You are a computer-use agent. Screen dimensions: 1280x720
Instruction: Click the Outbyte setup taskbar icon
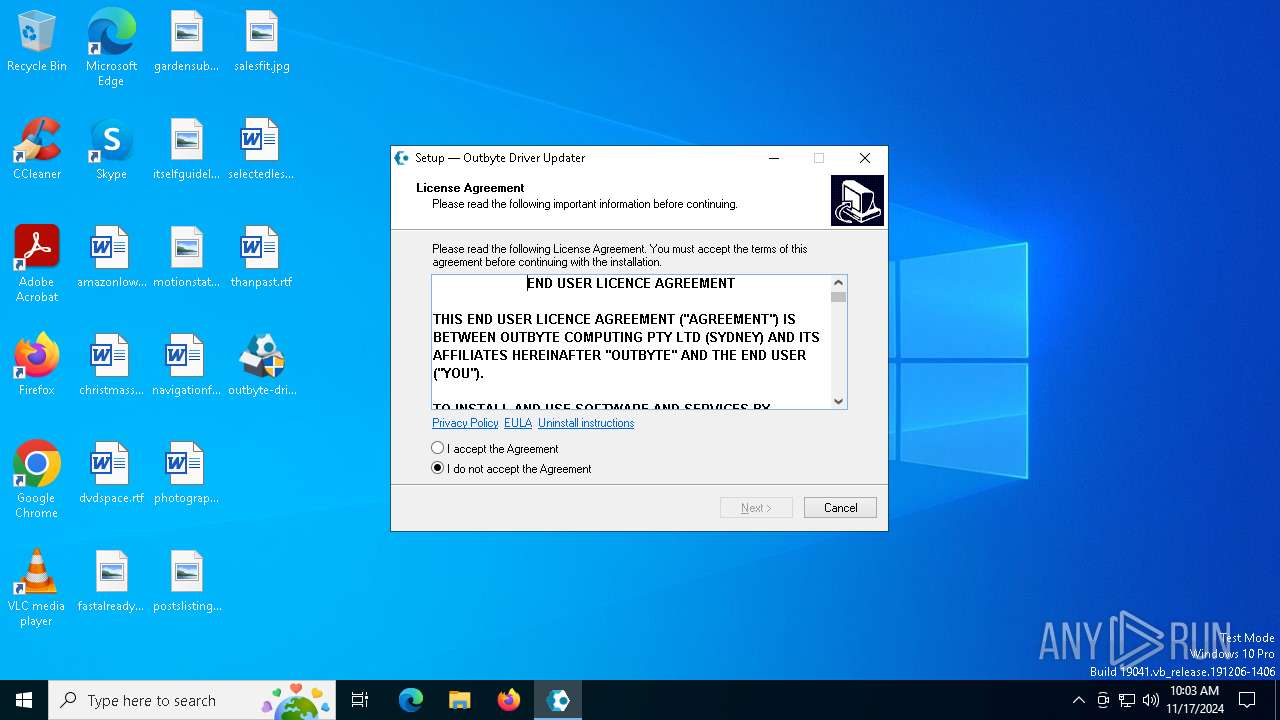[x=558, y=700]
